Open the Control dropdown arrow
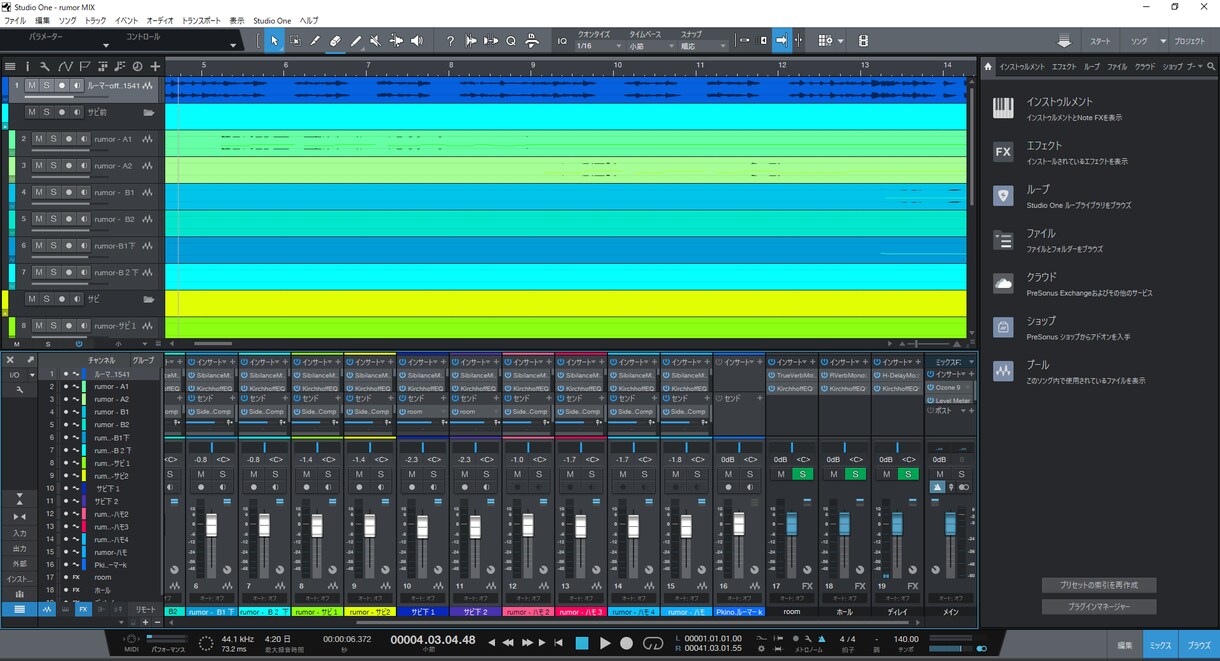1220x661 pixels. (x=233, y=45)
